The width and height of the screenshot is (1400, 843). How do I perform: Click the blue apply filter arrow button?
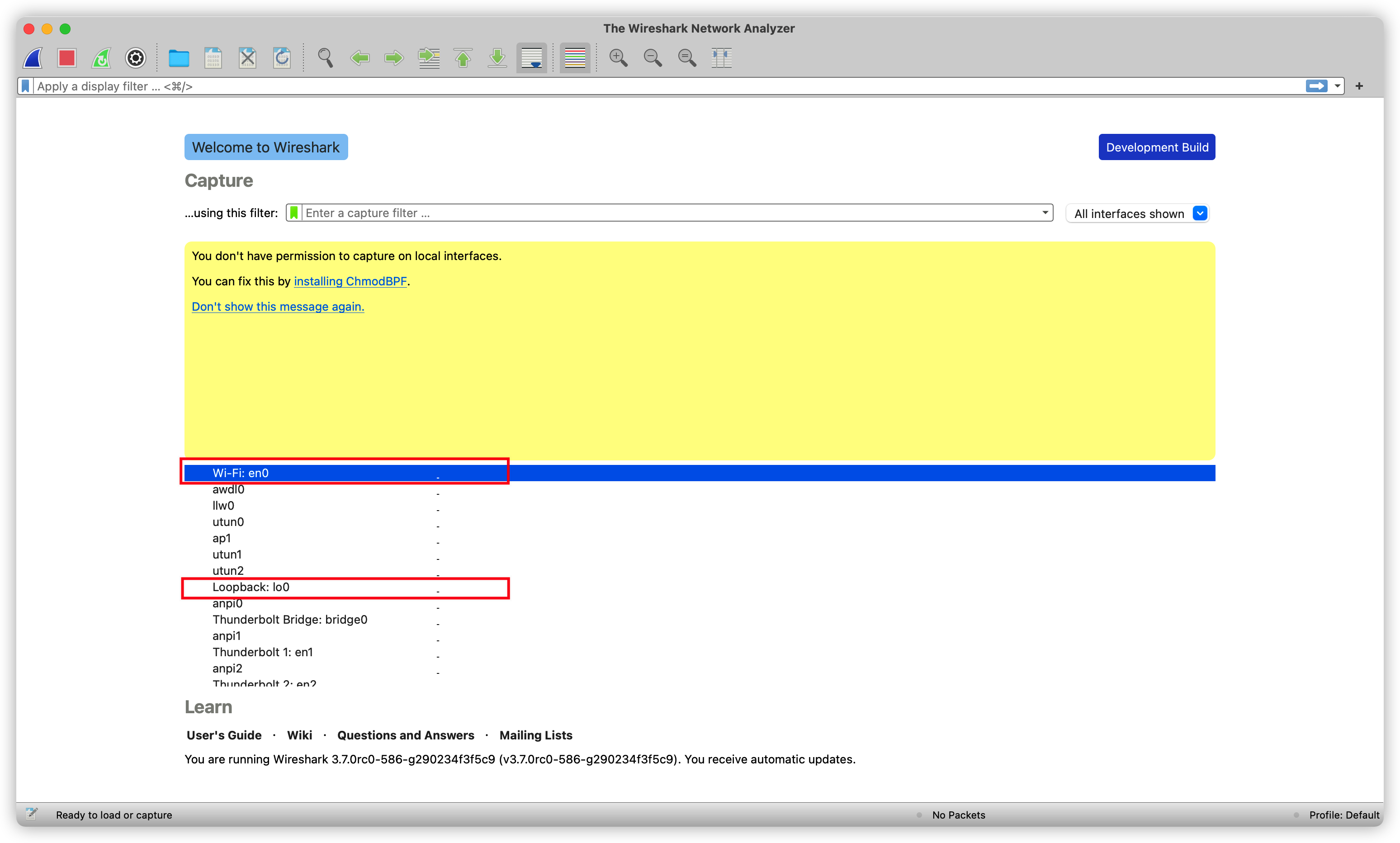pos(1316,86)
